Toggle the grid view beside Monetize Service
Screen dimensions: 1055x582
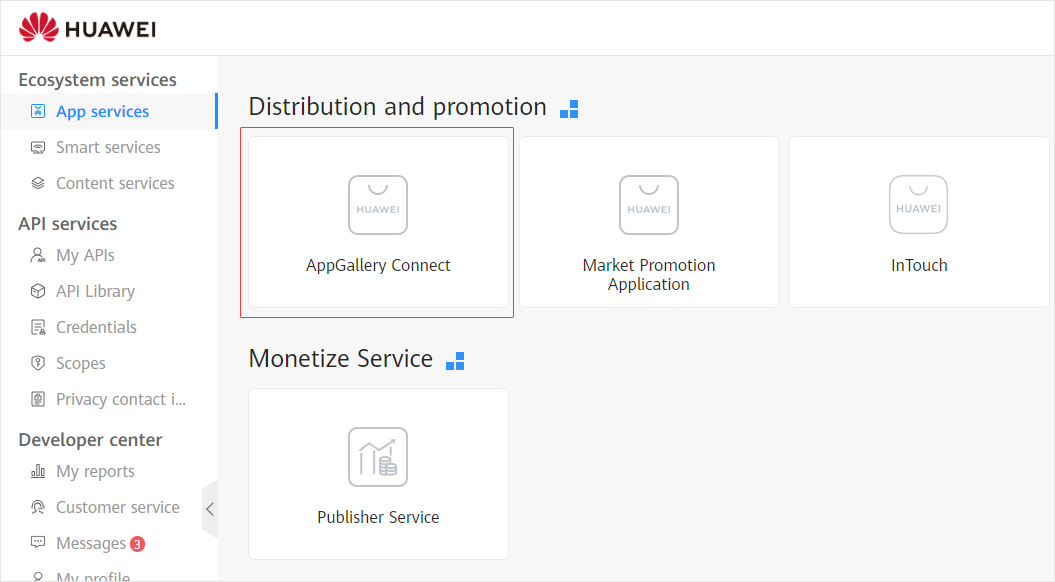[x=455, y=361]
